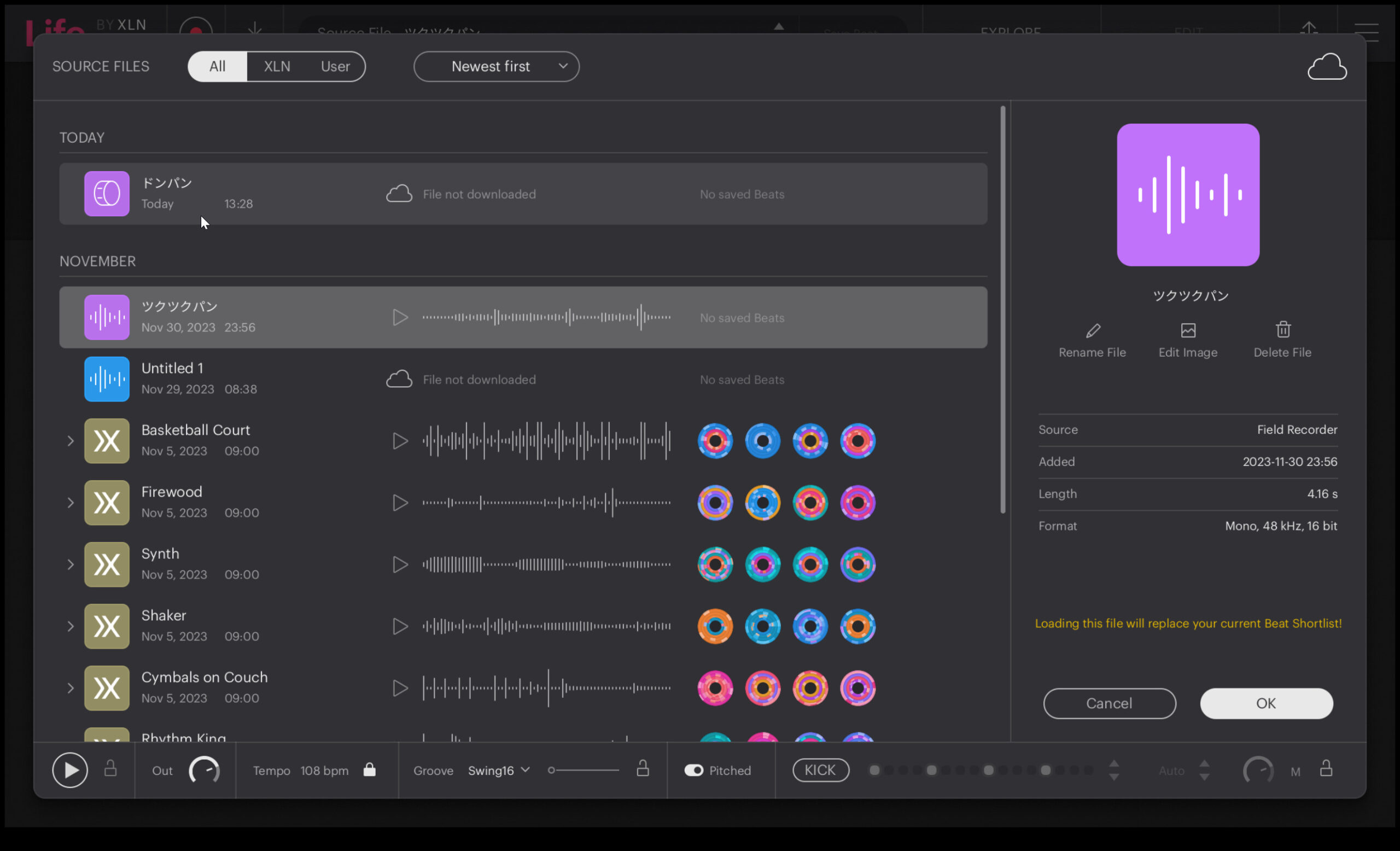Open the Swing16 groove dropdown
1400x851 pixels.
click(498, 771)
